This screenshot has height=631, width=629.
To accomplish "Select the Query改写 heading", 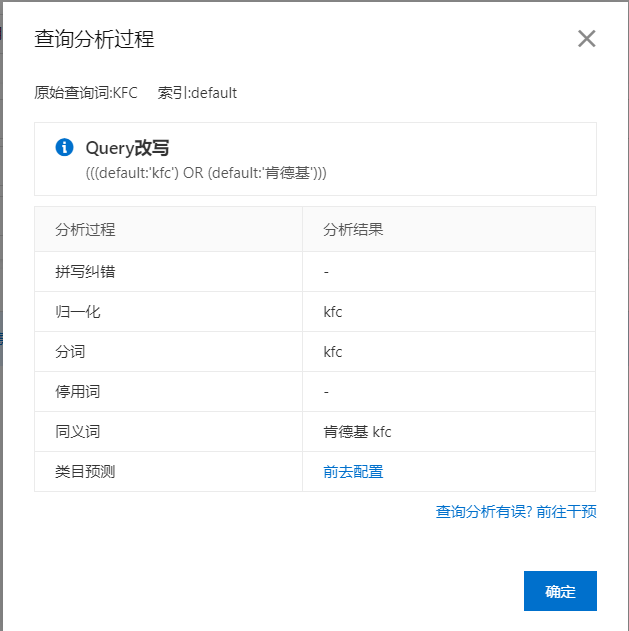I will coord(127,148).
